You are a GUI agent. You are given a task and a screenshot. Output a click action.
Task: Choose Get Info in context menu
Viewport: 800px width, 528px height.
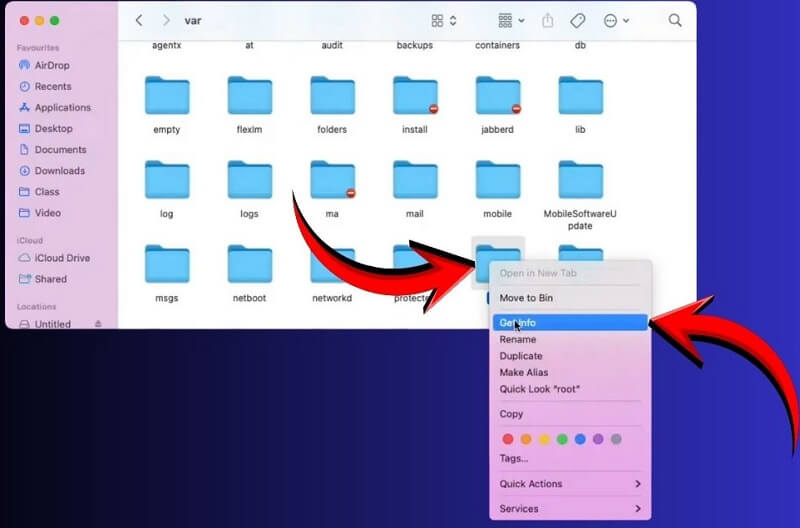click(x=570, y=322)
